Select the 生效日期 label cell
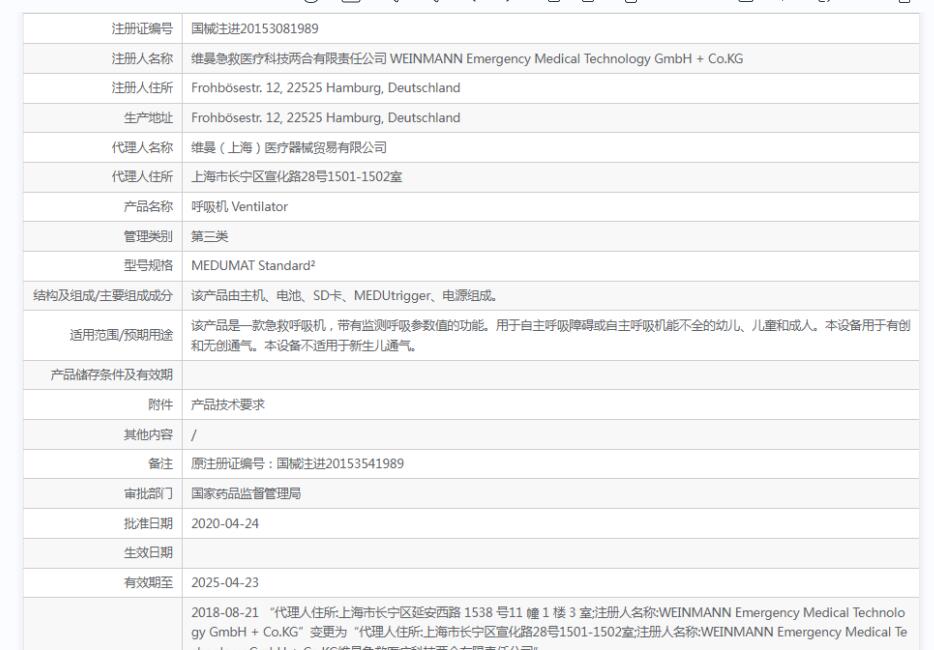The image size is (934, 650). tap(148, 553)
